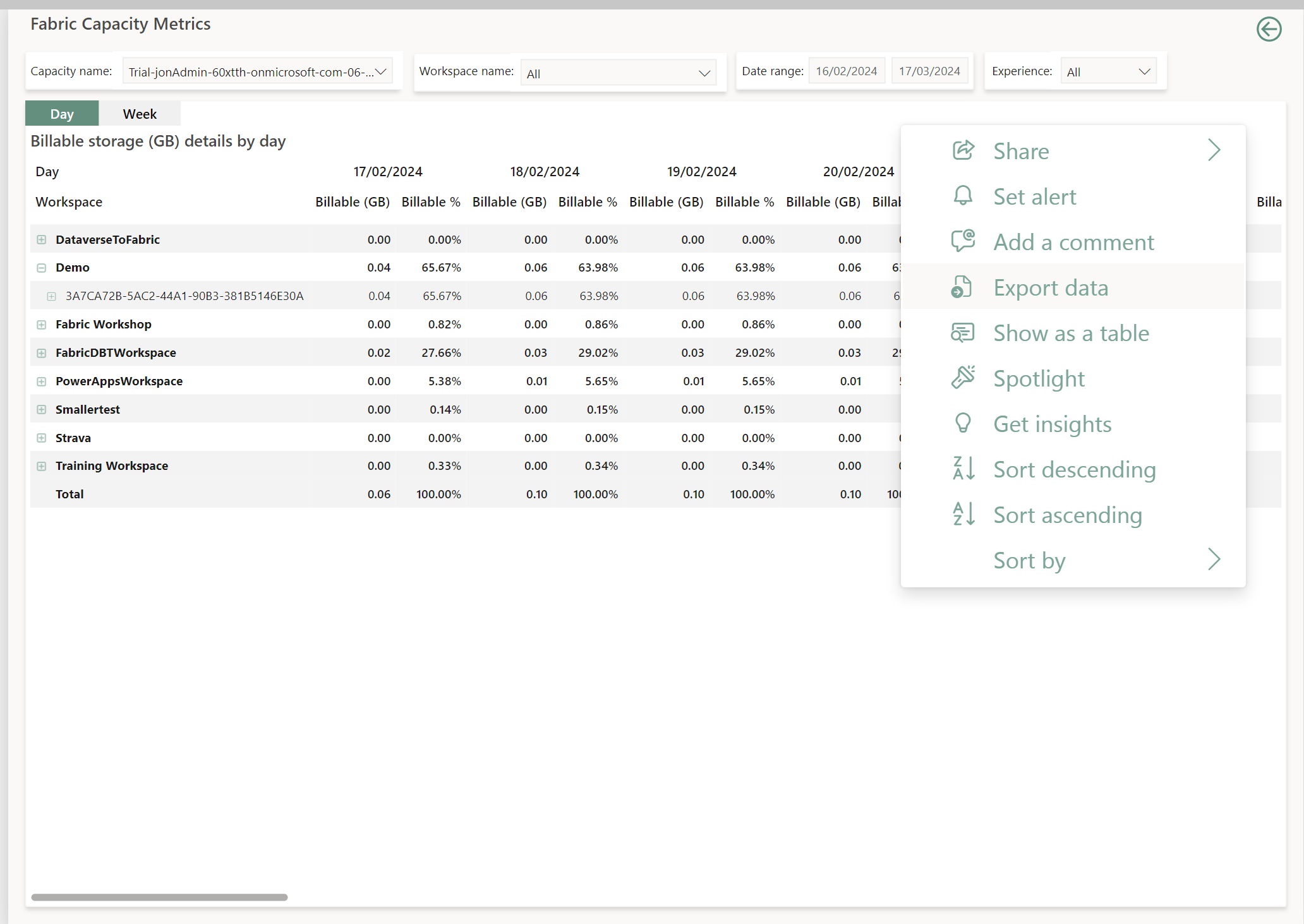Switch to the Week tab

[x=140, y=114]
